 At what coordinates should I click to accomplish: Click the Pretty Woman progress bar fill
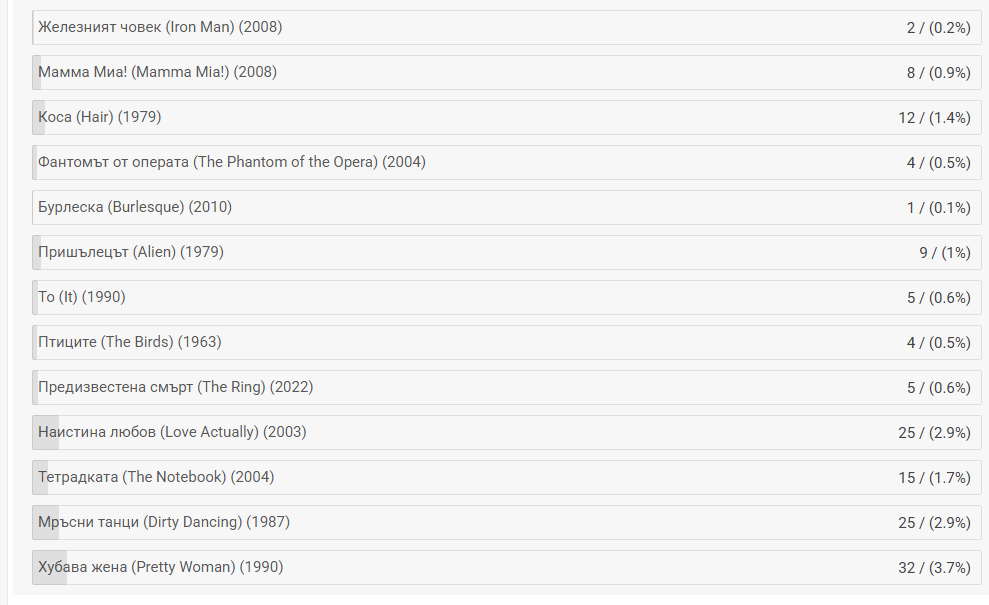pos(50,567)
